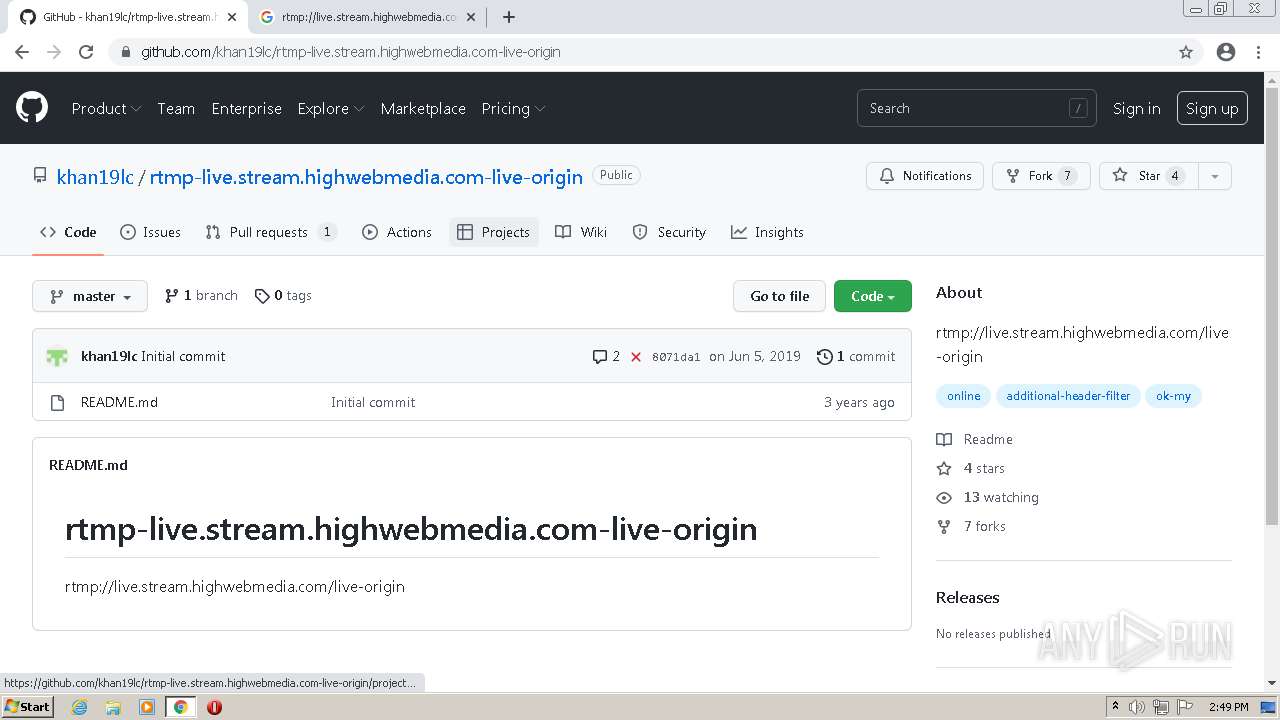Close the rtmp://live.stream Google tab
Image resolution: width=1280 pixels, height=720 pixels.
(471, 17)
